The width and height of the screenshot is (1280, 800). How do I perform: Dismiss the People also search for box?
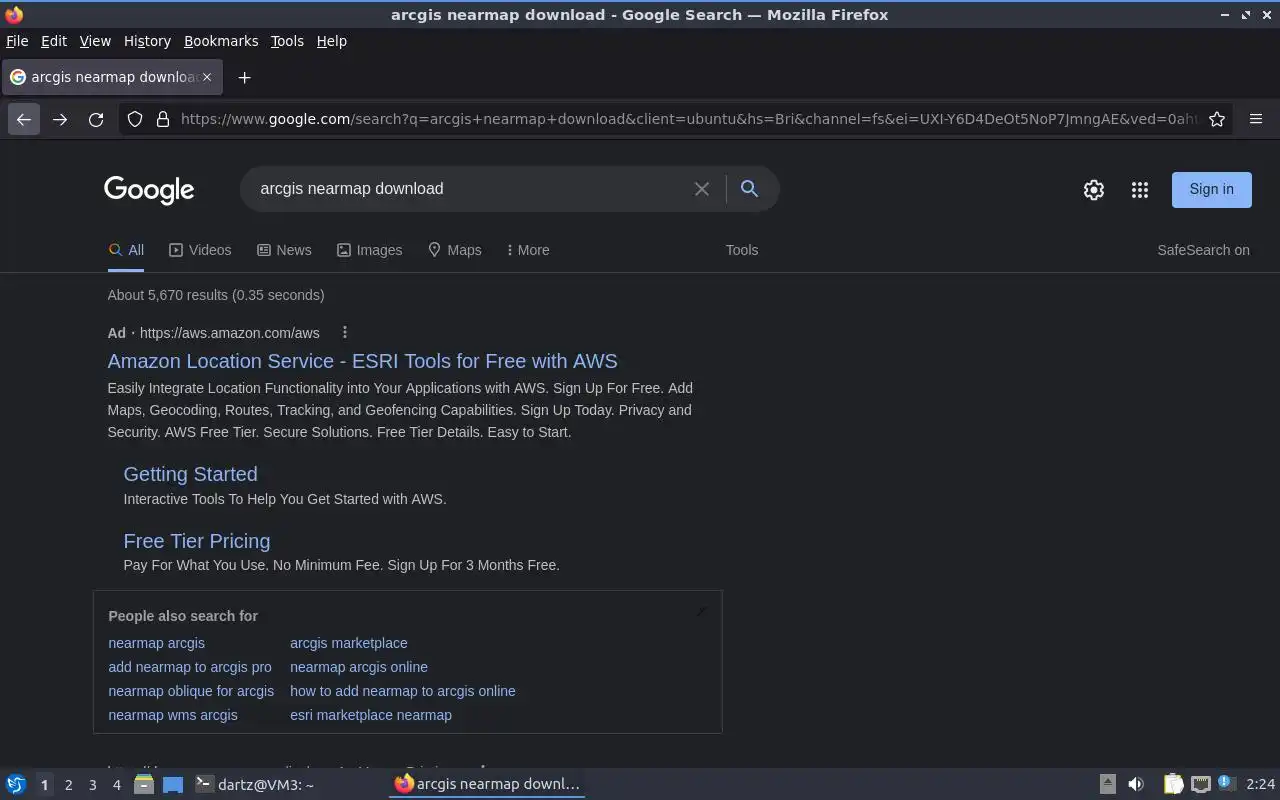click(x=702, y=611)
